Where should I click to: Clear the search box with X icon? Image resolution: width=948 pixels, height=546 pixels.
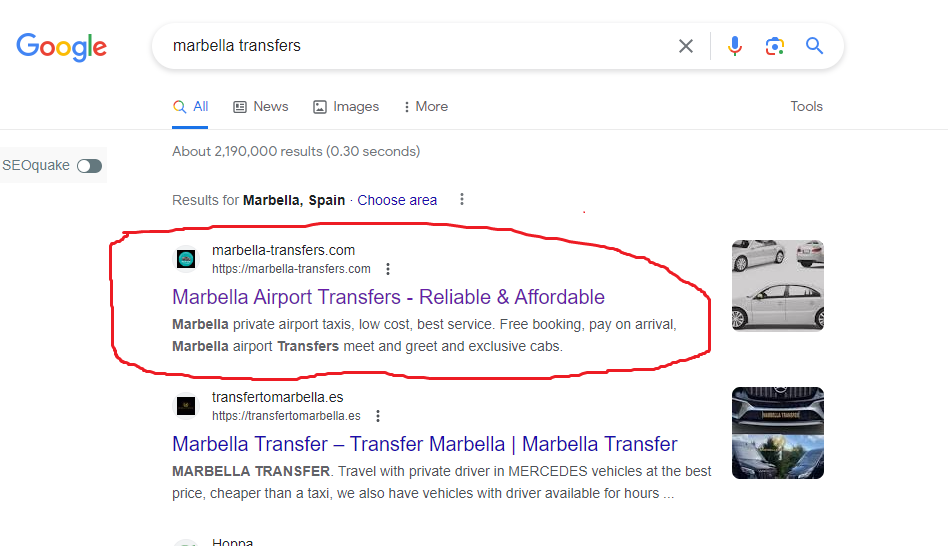pos(686,46)
